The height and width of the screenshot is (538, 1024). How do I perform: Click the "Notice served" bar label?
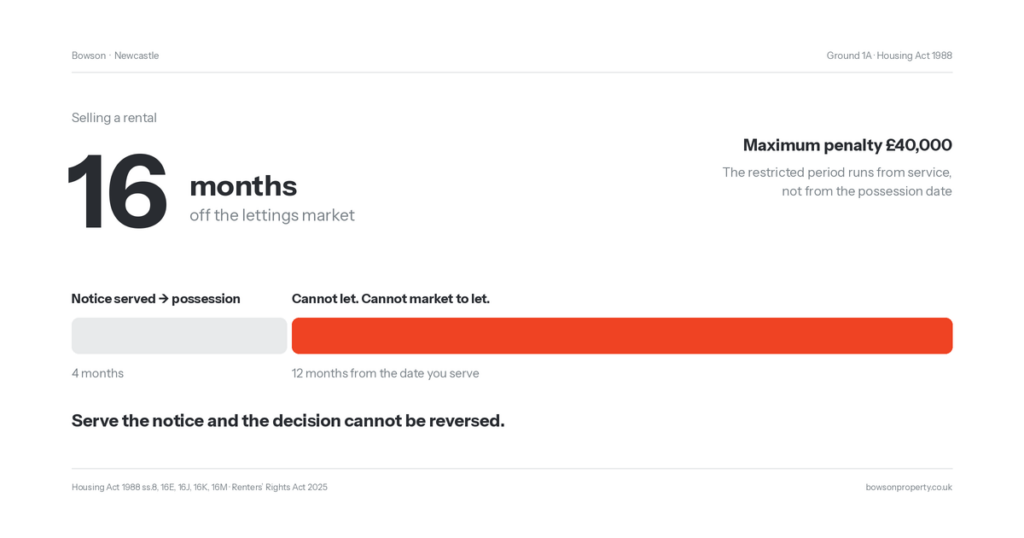[114, 298]
